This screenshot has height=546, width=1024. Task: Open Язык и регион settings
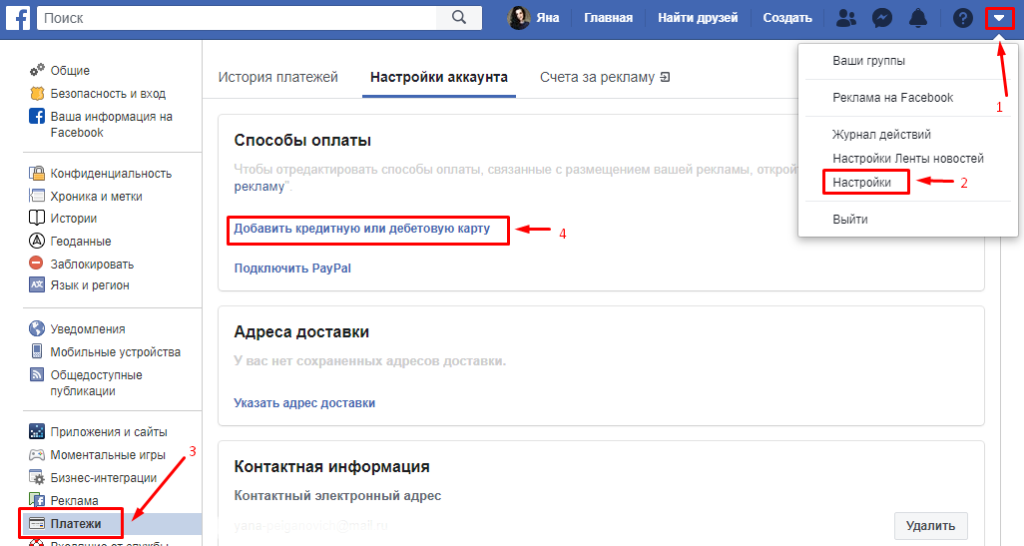(x=90, y=285)
